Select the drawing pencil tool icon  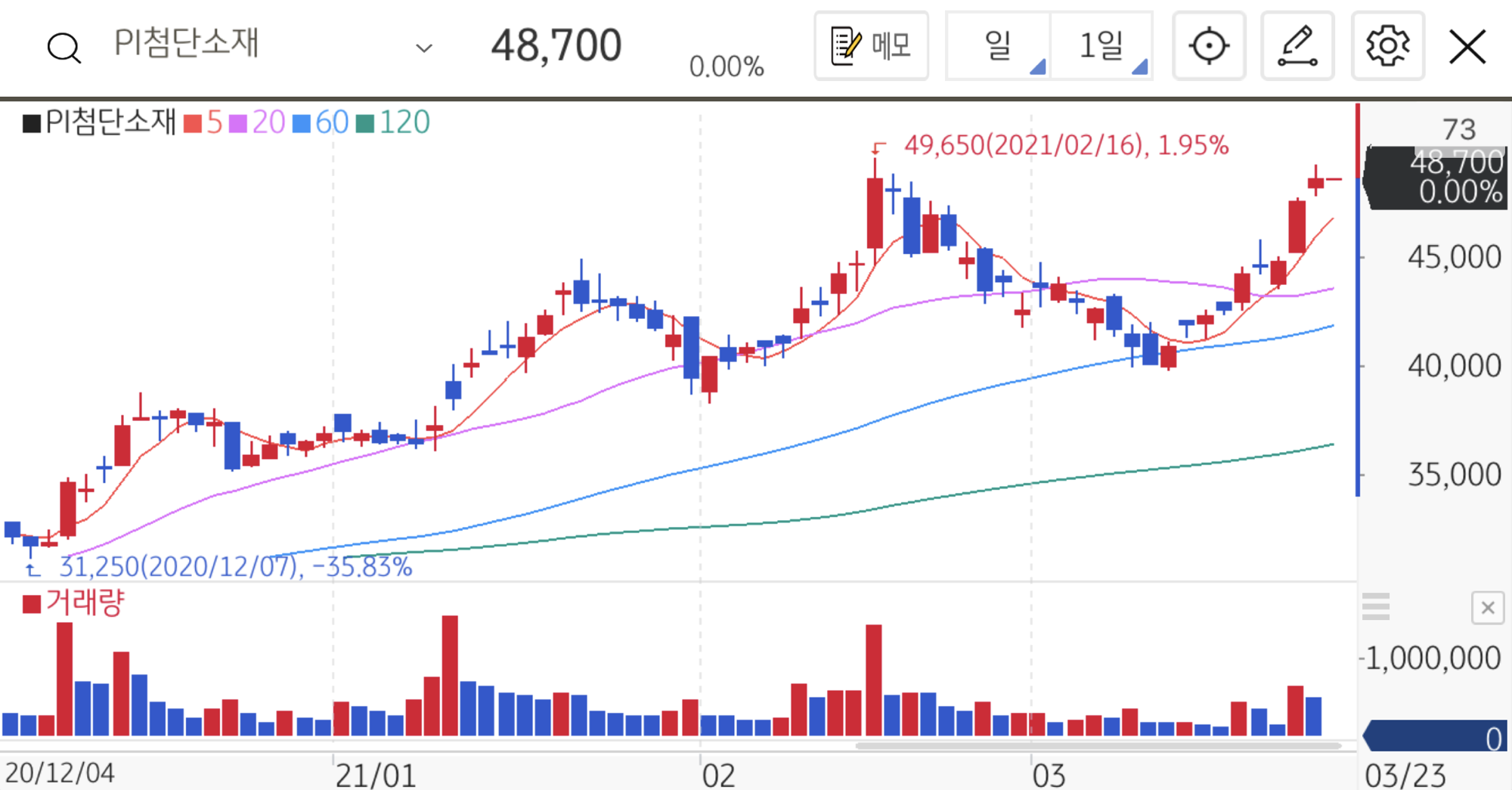point(1297,45)
